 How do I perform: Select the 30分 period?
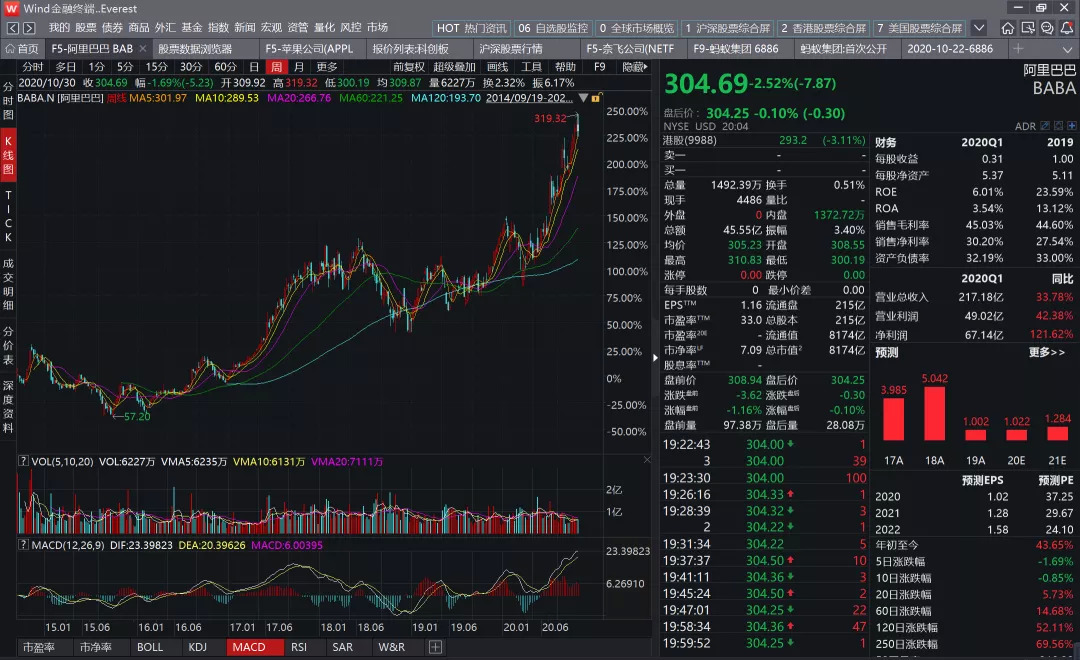coord(191,67)
